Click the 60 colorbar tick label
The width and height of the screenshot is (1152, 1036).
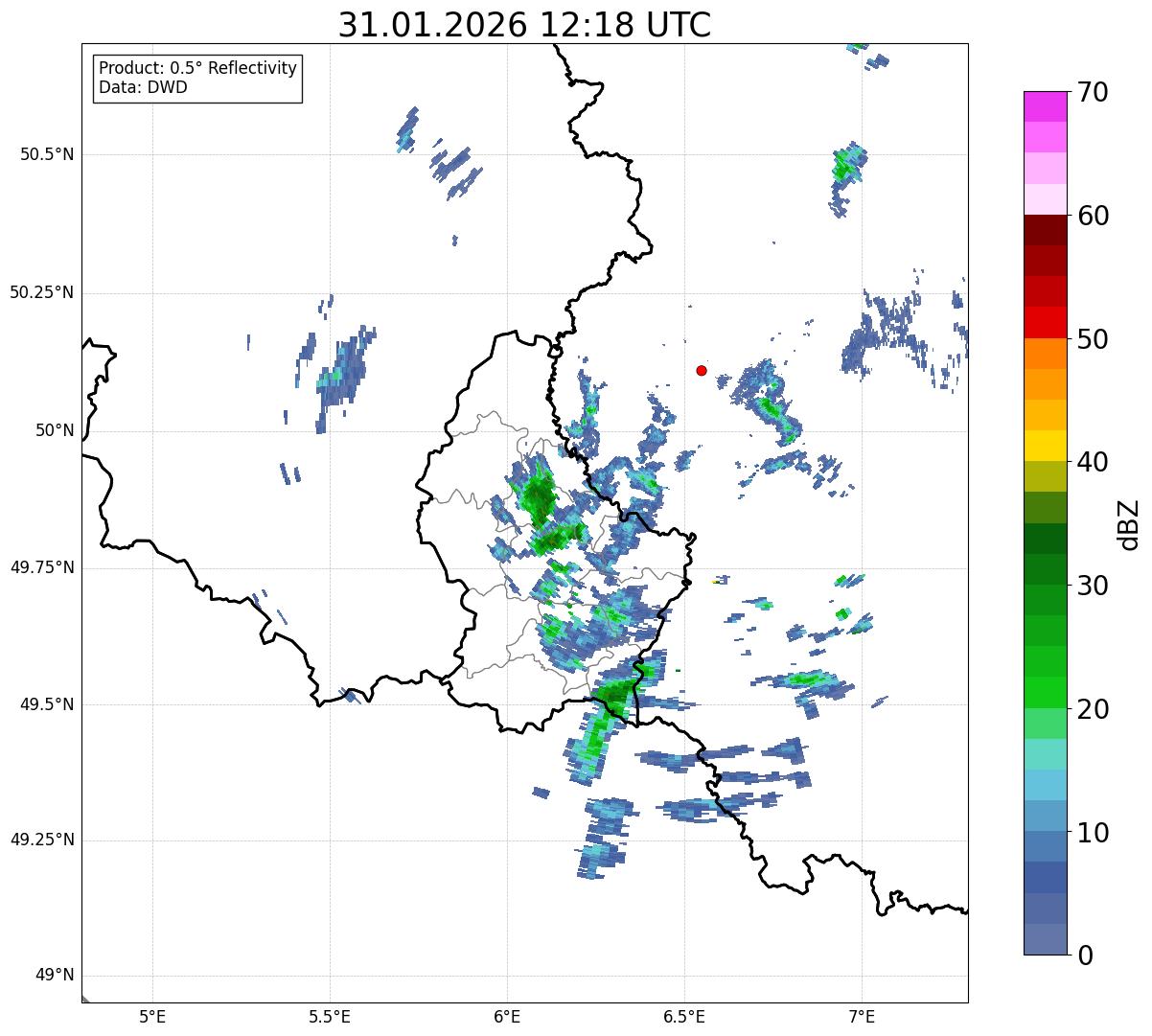(x=1093, y=216)
